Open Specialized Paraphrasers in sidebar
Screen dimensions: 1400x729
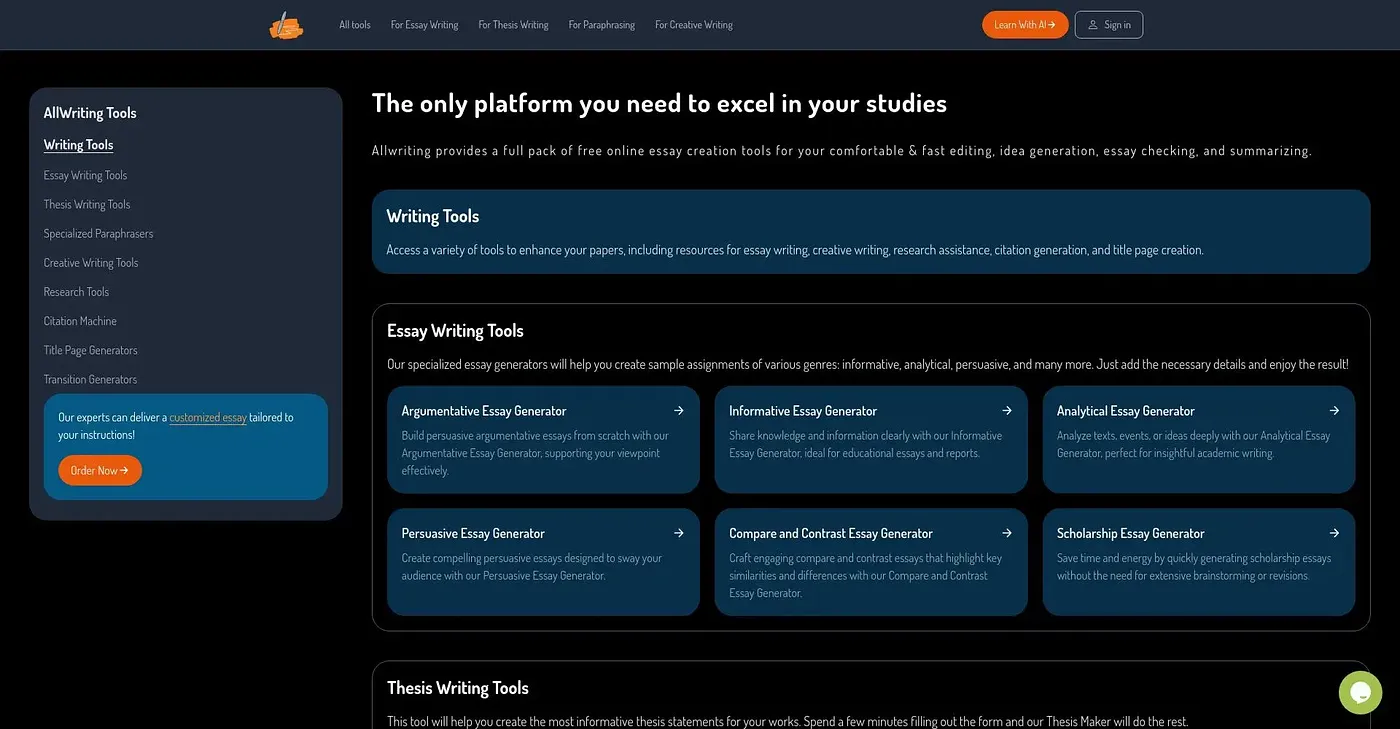[x=98, y=233]
